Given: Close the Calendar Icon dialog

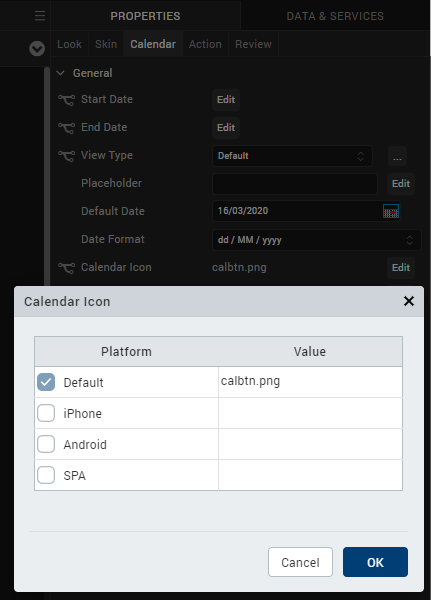Looking at the screenshot, I should [x=409, y=301].
